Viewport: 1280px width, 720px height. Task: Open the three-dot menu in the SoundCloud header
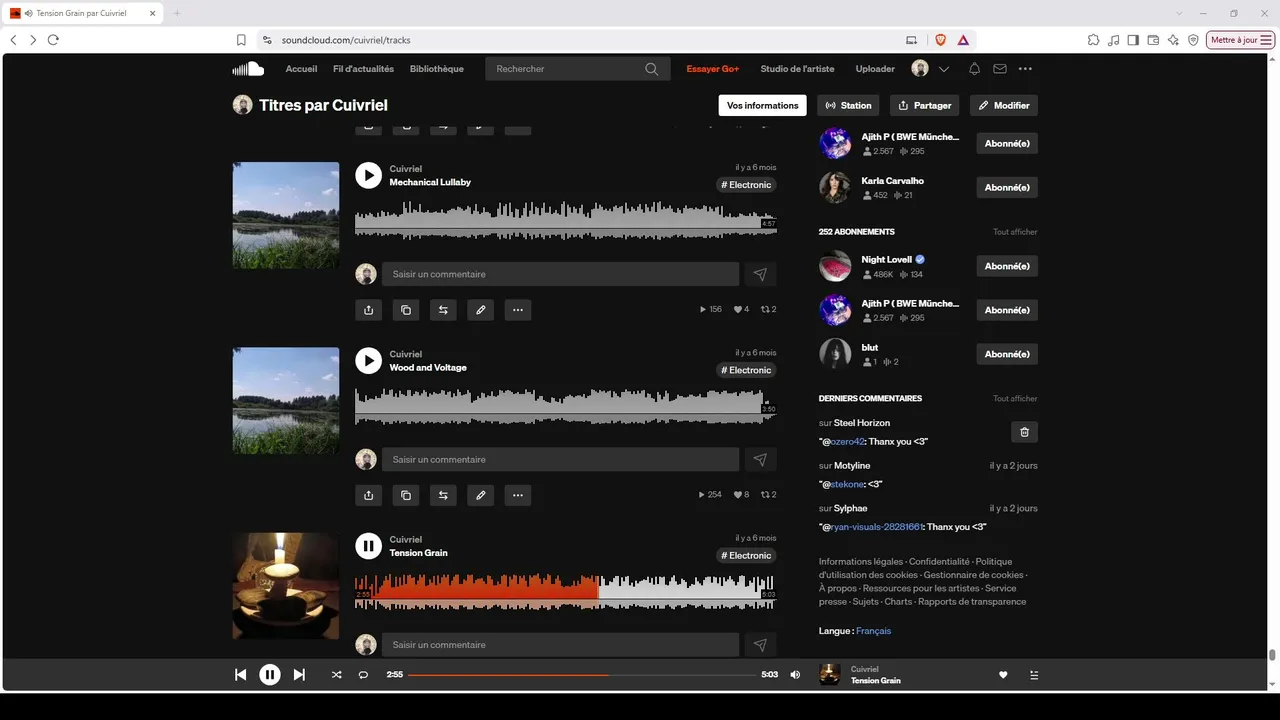[1025, 69]
